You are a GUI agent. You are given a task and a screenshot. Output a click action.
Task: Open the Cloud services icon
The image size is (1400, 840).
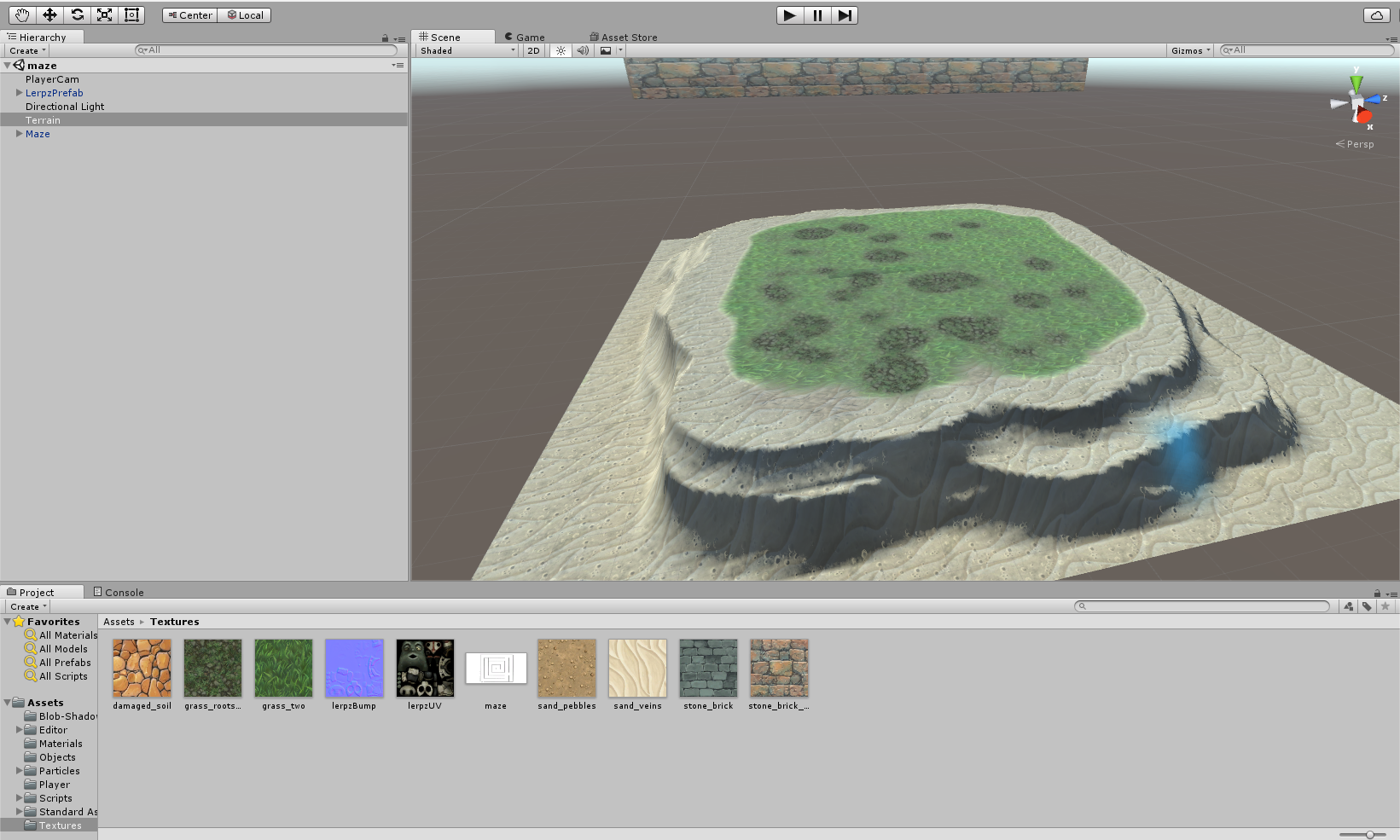[x=1376, y=15]
